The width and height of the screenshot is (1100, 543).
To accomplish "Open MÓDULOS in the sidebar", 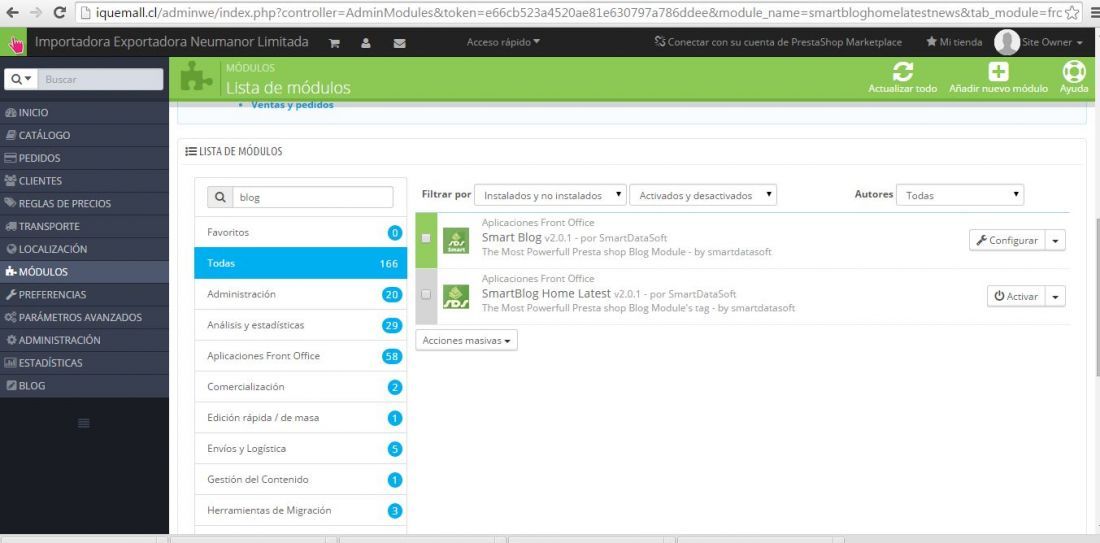I will pyautogui.click(x=84, y=272).
